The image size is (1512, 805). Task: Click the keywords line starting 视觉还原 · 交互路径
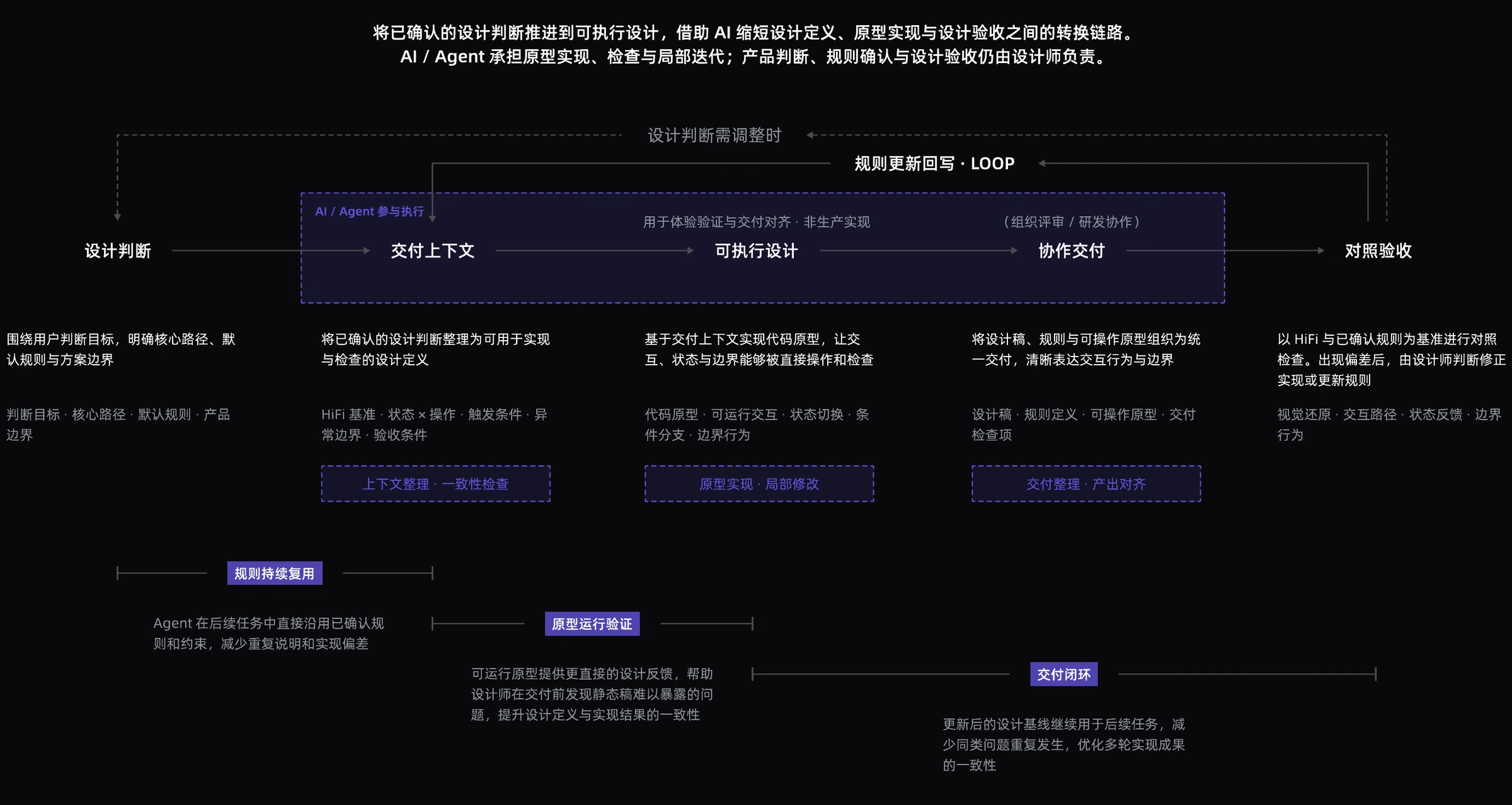tap(1389, 425)
